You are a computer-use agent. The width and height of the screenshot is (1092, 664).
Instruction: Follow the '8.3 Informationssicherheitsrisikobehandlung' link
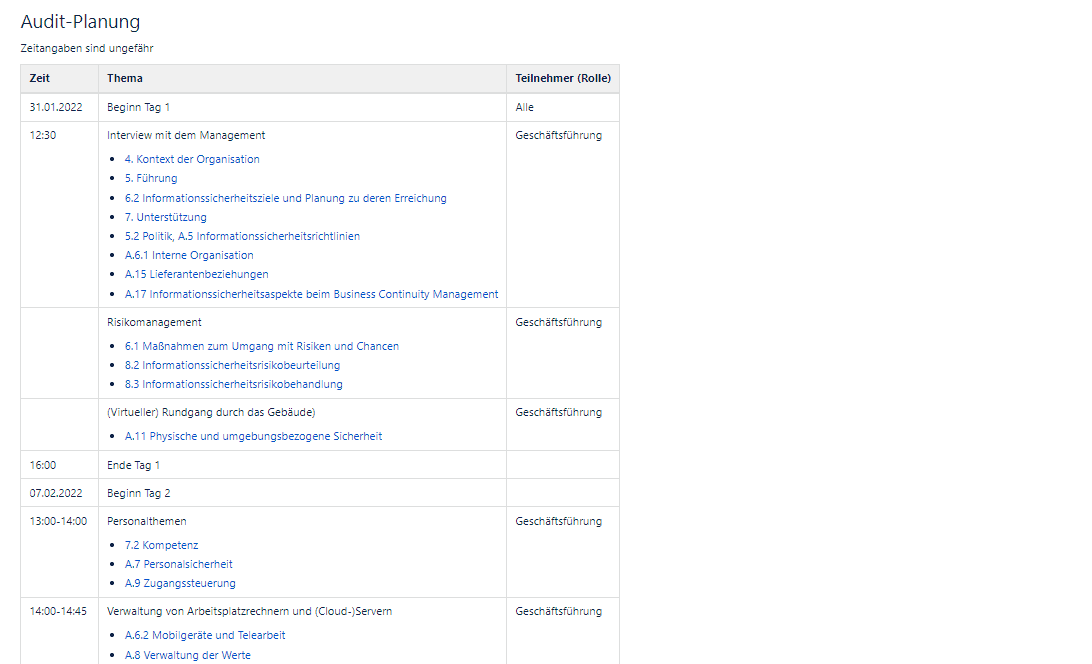click(233, 384)
